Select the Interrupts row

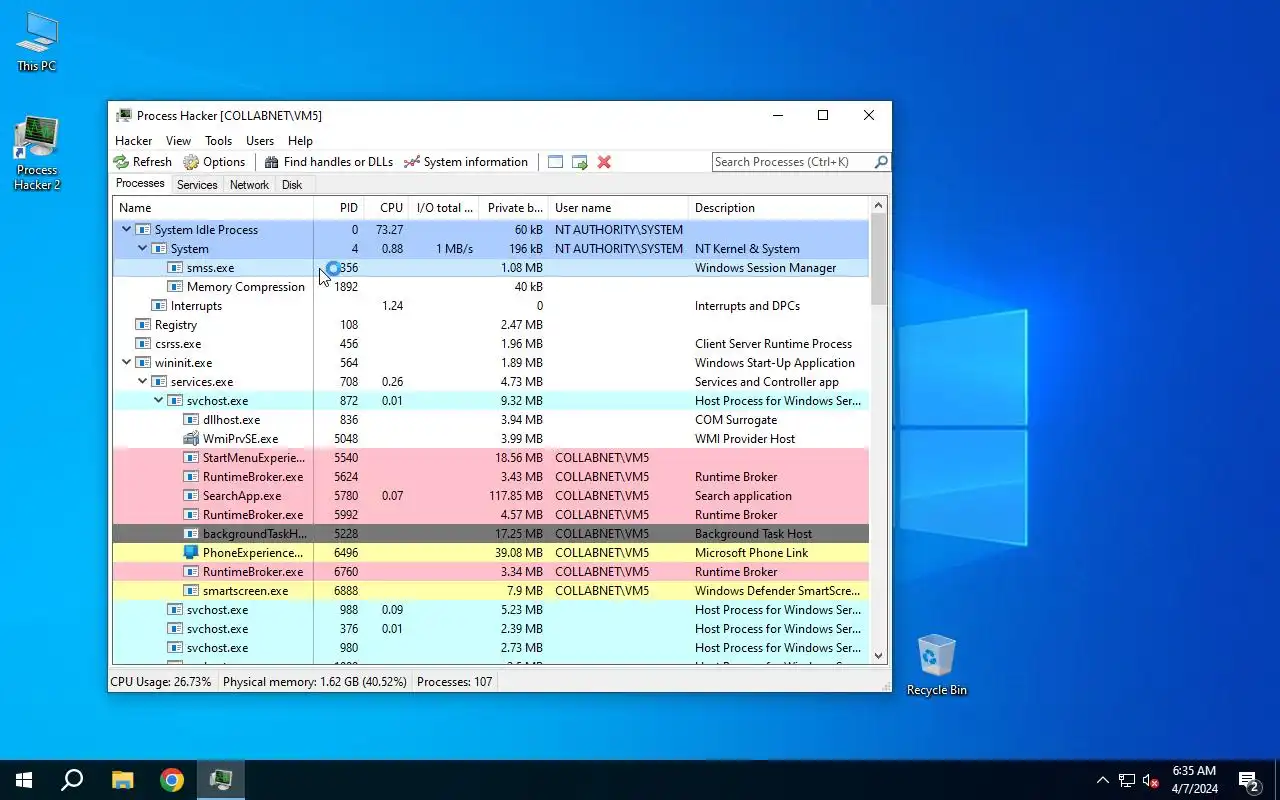click(491, 306)
